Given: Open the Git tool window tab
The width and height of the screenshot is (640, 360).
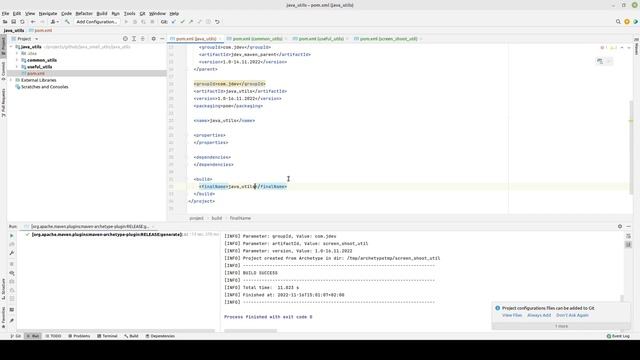Looking at the screenshot, I should 16,336.
